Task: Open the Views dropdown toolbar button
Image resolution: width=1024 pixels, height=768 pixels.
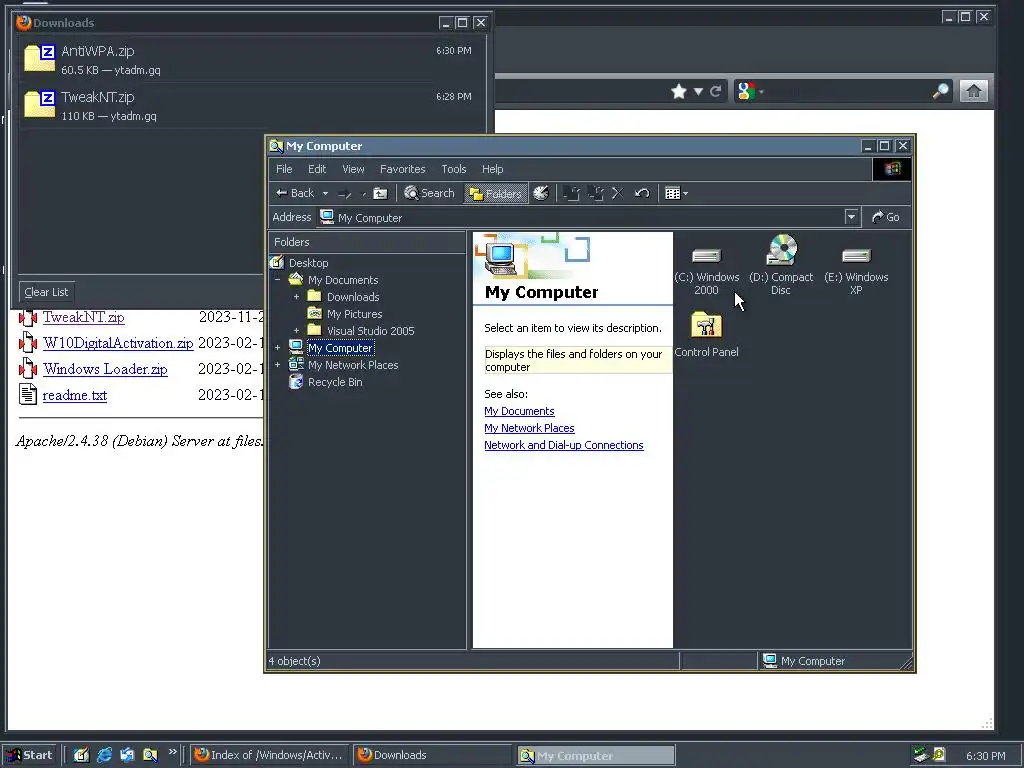Action: coord(676,193)
